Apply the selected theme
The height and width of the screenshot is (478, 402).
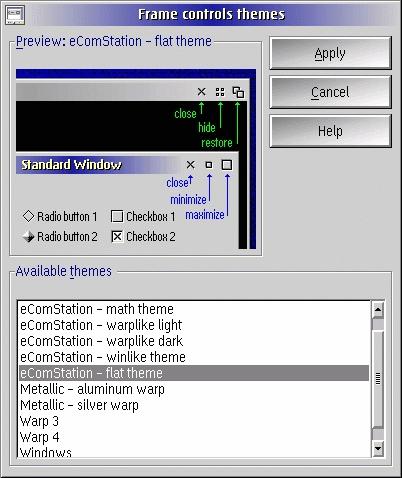(x=330, y=53)
